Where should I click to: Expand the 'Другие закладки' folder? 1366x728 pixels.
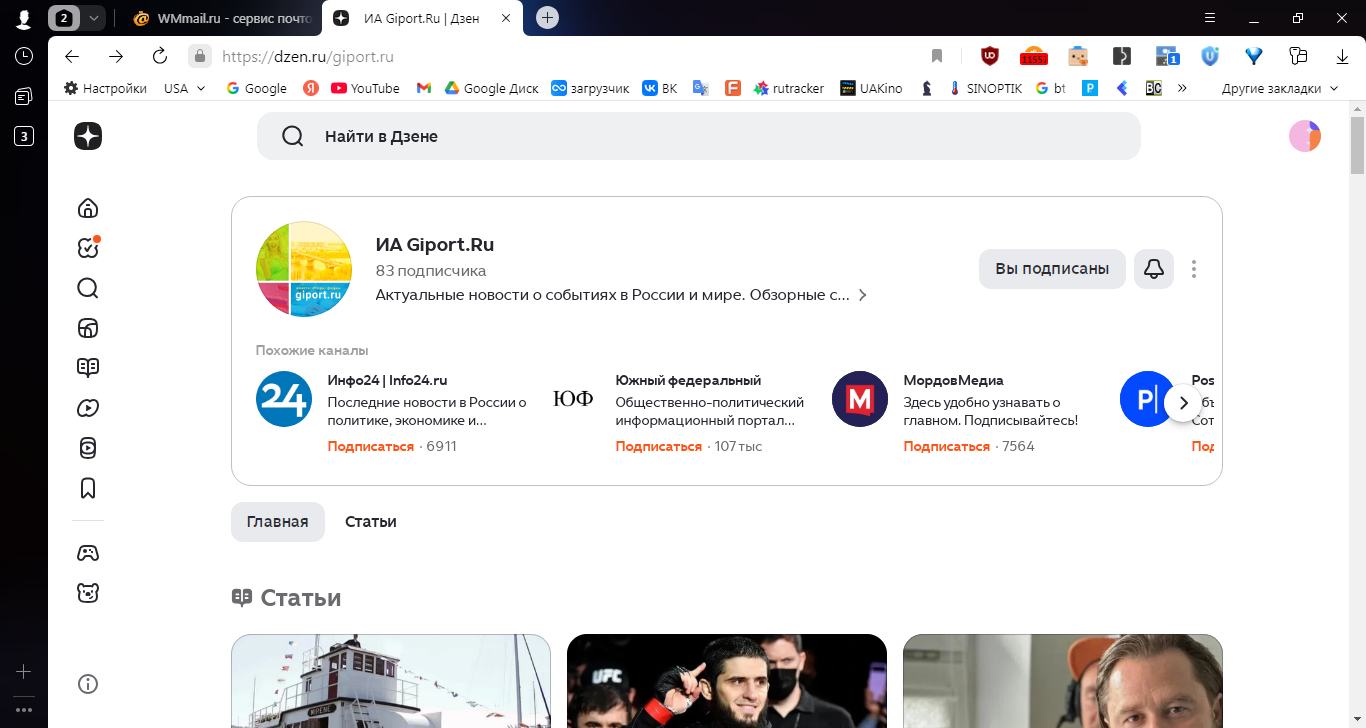(x=1280, y=88)
